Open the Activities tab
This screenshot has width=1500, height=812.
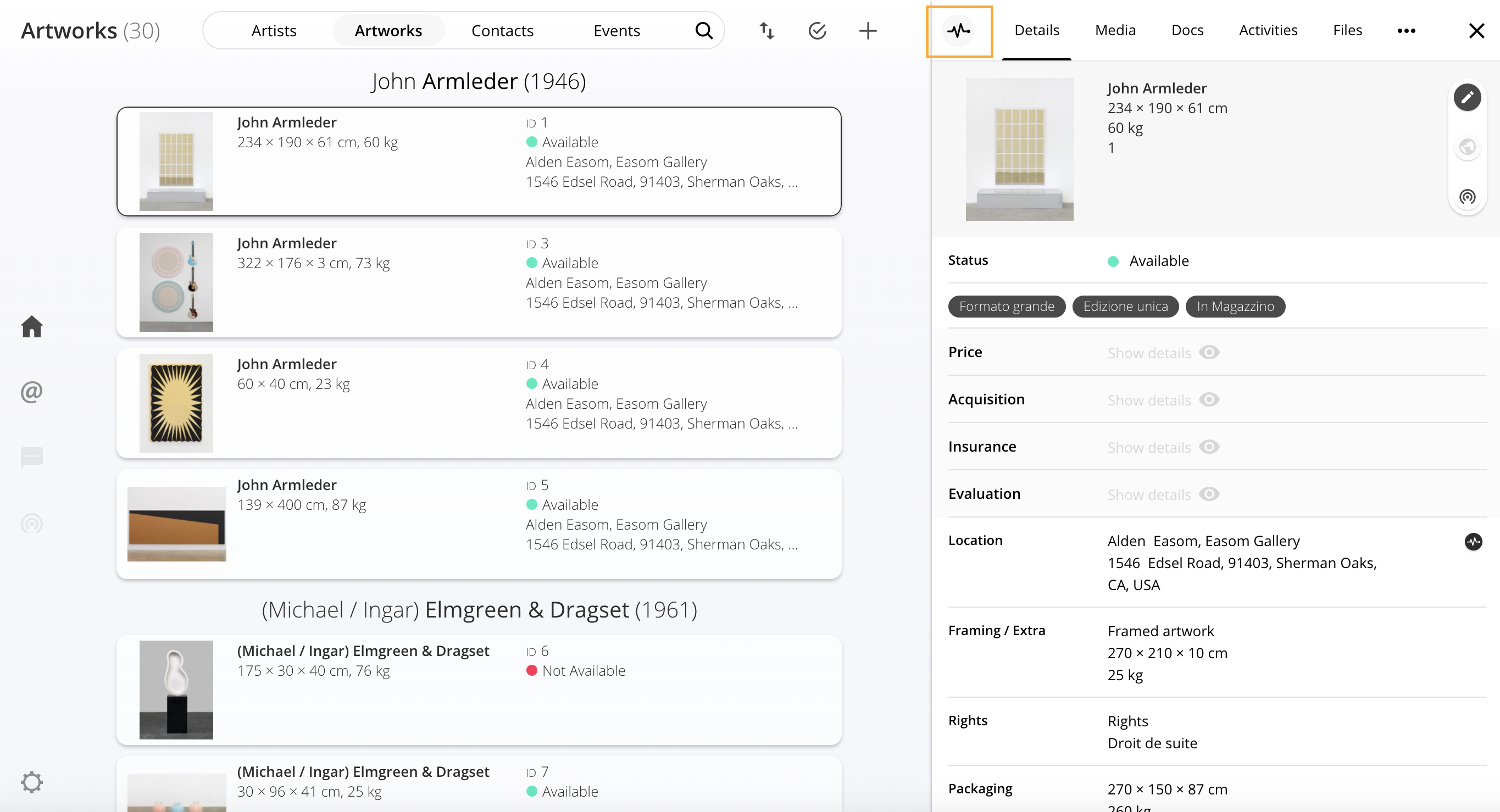click(x=1268, y=30)
